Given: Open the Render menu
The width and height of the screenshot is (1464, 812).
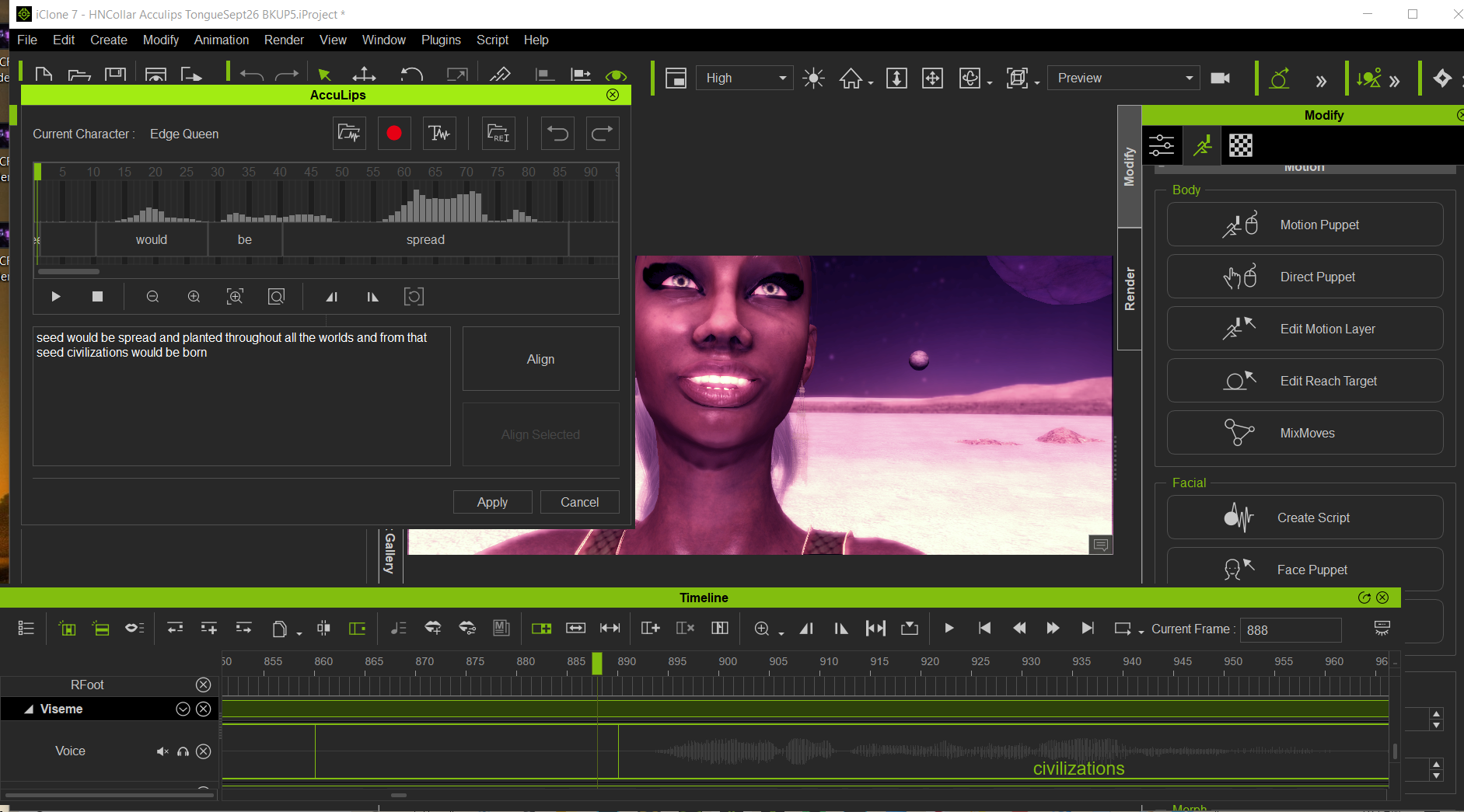Looking at the screenshot, I should click(284, 40).
